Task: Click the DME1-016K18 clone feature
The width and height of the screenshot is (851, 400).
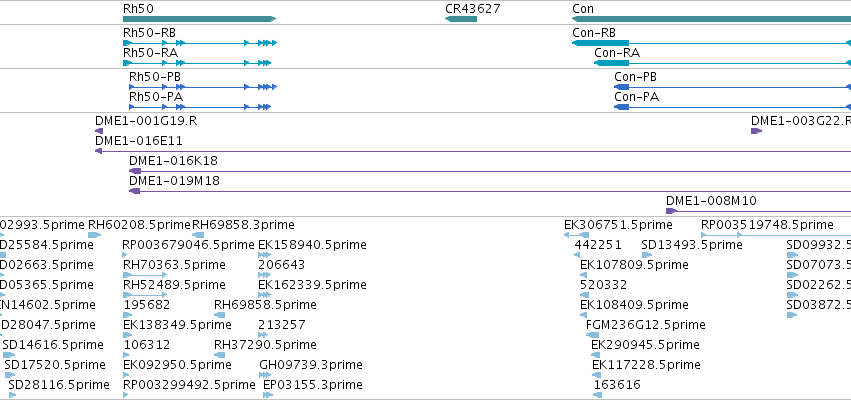Action: point(490,171)
